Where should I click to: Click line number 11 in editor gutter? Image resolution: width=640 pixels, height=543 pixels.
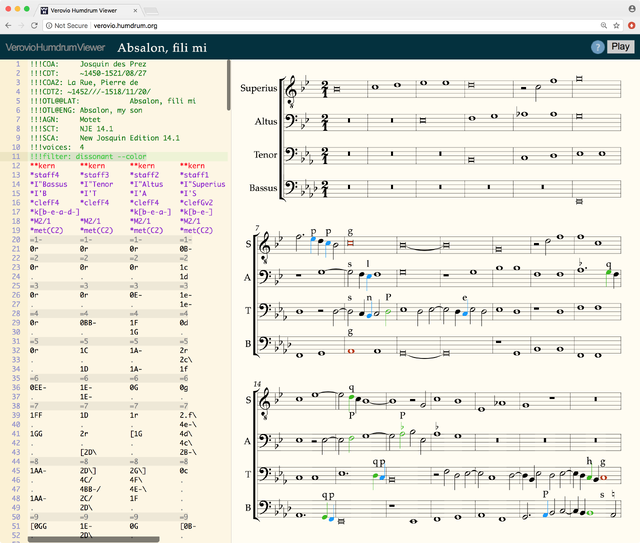pos(15,156)
